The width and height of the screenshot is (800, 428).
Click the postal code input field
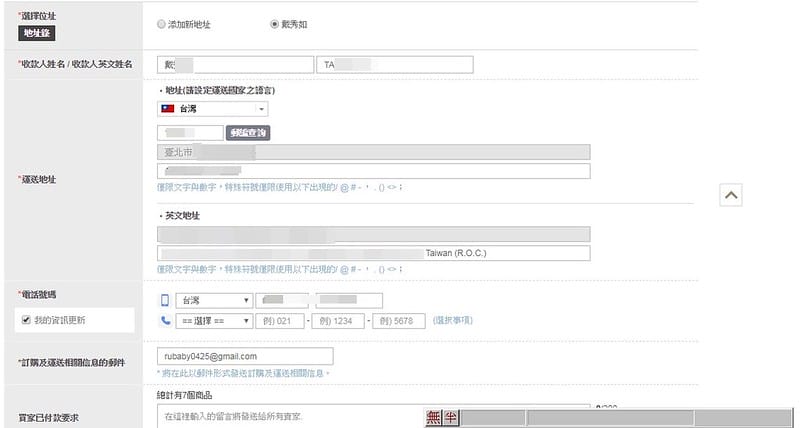(x=190, y=132)
